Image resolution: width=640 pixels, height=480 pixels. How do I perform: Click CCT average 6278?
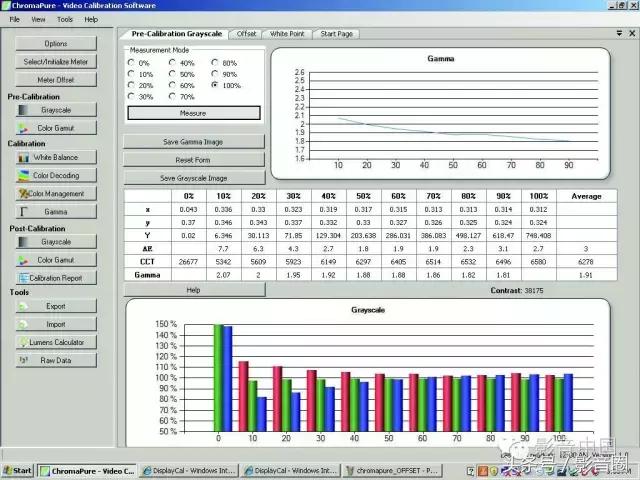pyautogui.click(x=586, y=262)
